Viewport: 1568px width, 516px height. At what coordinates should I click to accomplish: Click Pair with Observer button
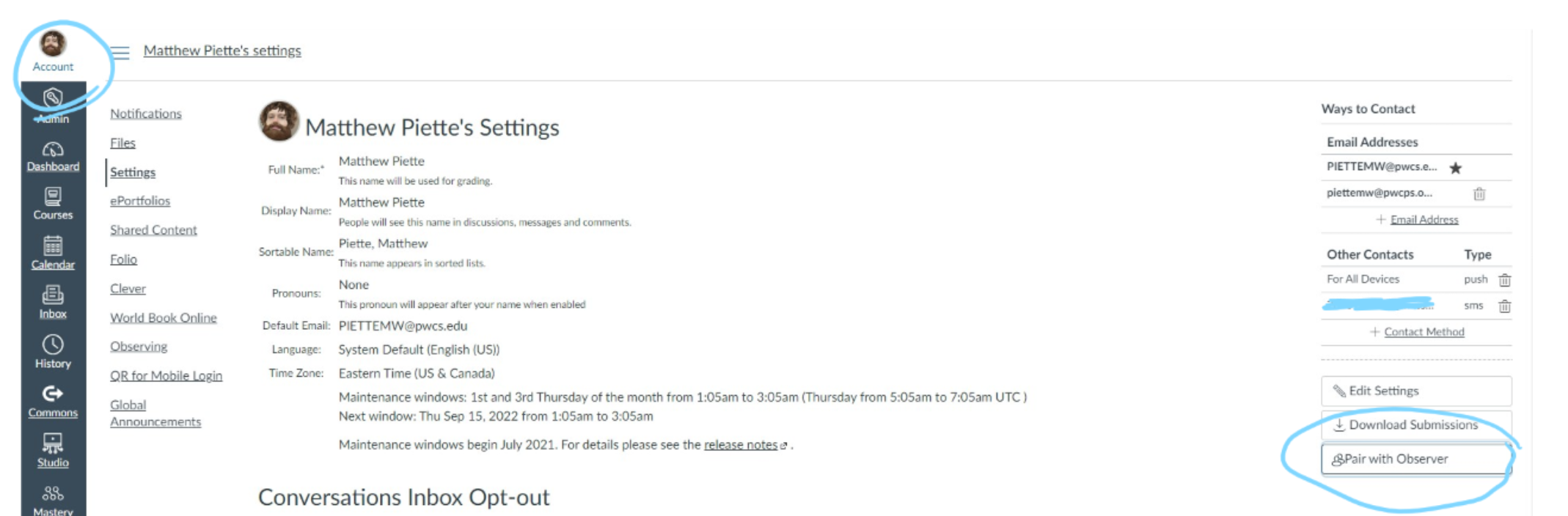tap(1416, 459)
